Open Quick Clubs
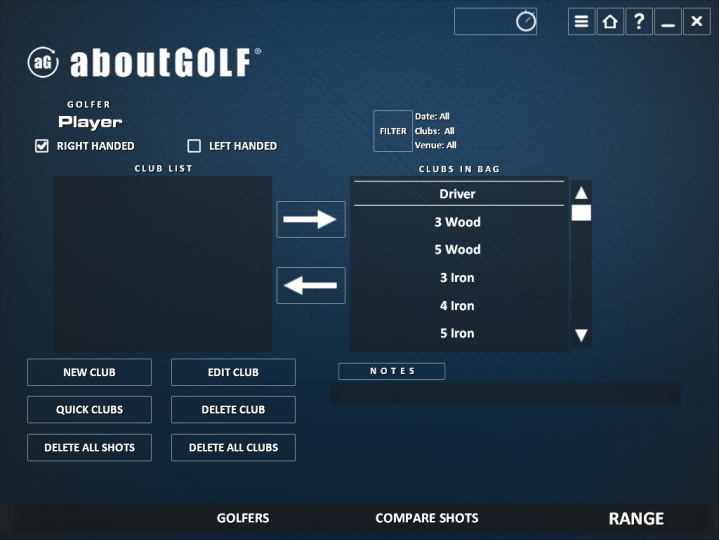This screenshot has height=540, width=719. [89, 409]
